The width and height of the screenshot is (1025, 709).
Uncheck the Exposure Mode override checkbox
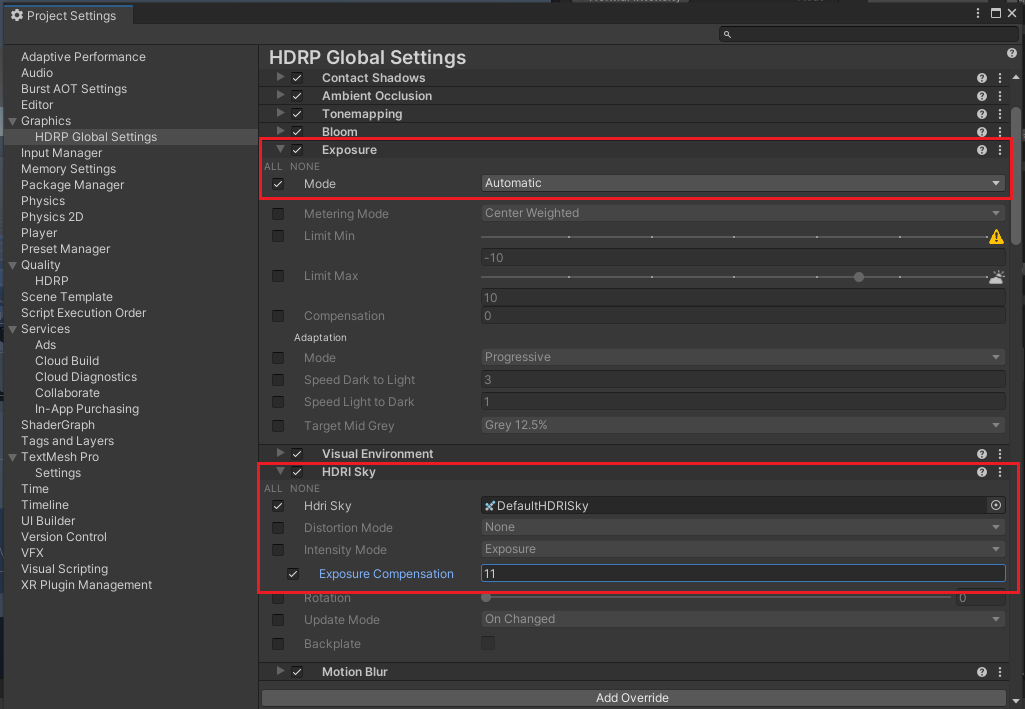pos(278,184)
